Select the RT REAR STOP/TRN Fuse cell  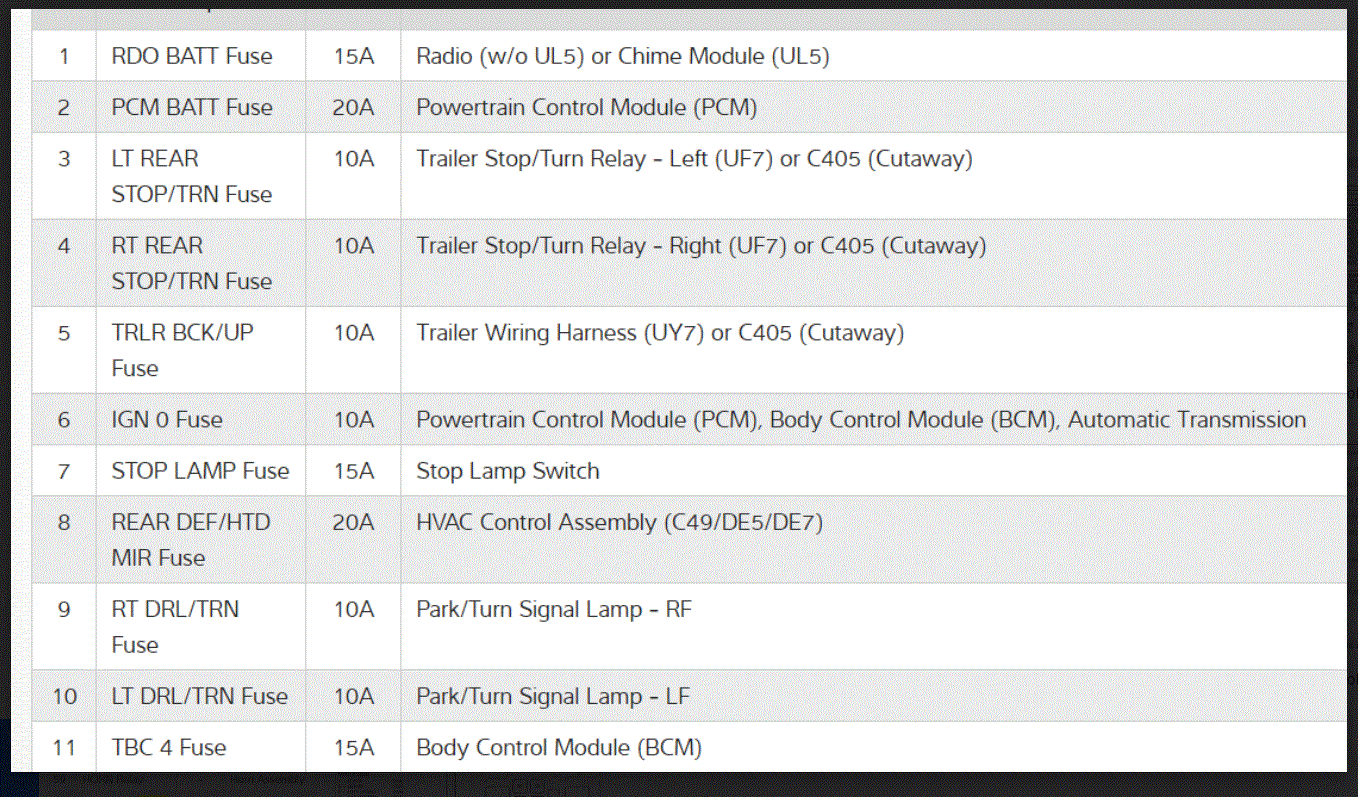192,263
